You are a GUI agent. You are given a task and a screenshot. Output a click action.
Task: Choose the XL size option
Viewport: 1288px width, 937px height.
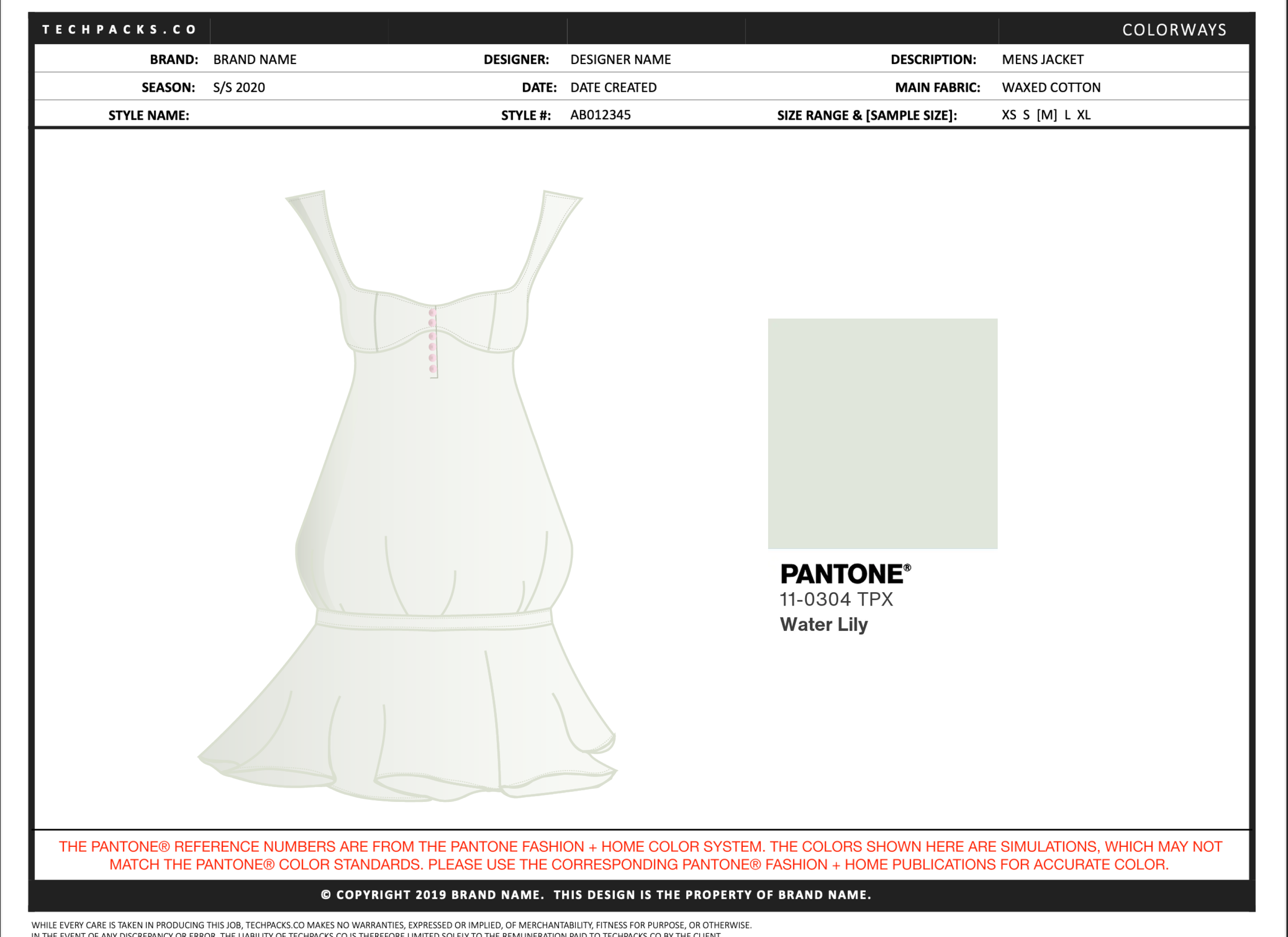coord(1083,115)
